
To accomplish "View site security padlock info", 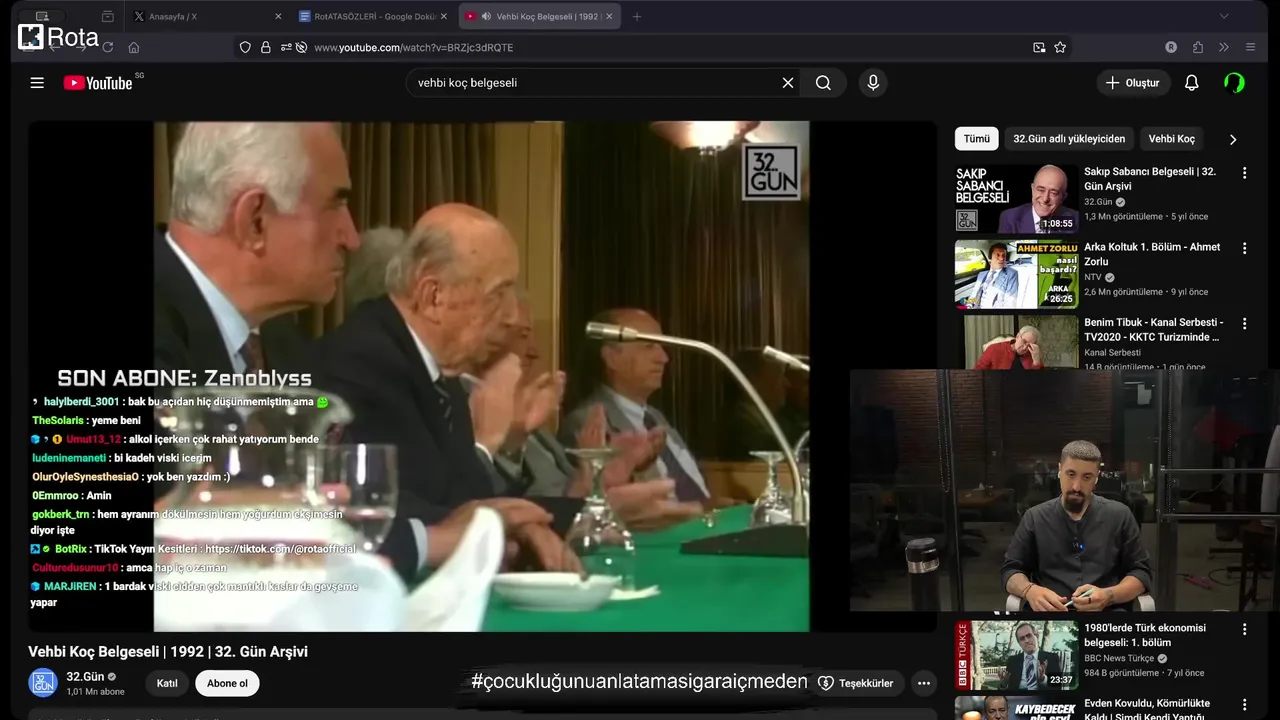I will pyautogui.click(x=266, y=47).
